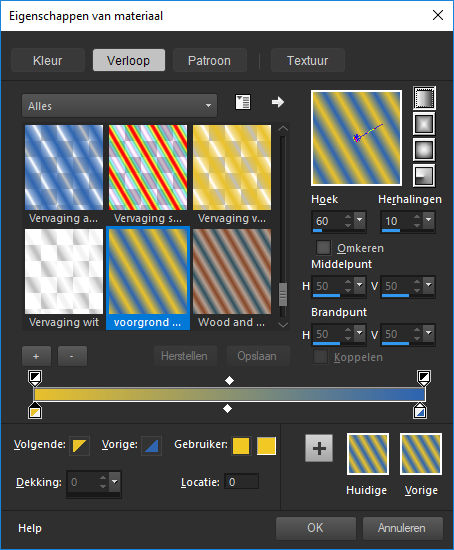
Task: Open the Alles category dropdown
Action: click(x=119, y=106)
